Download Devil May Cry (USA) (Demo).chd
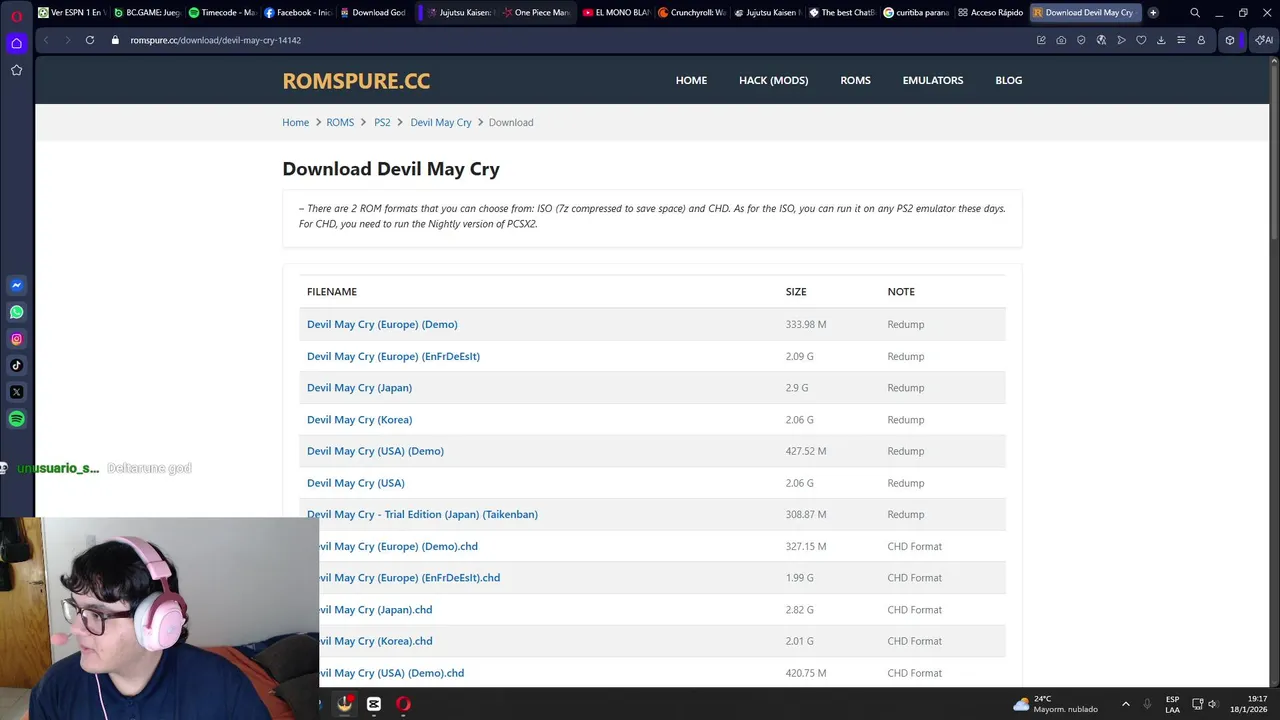This screenshot has width=1280, height=720. (391, 673)
